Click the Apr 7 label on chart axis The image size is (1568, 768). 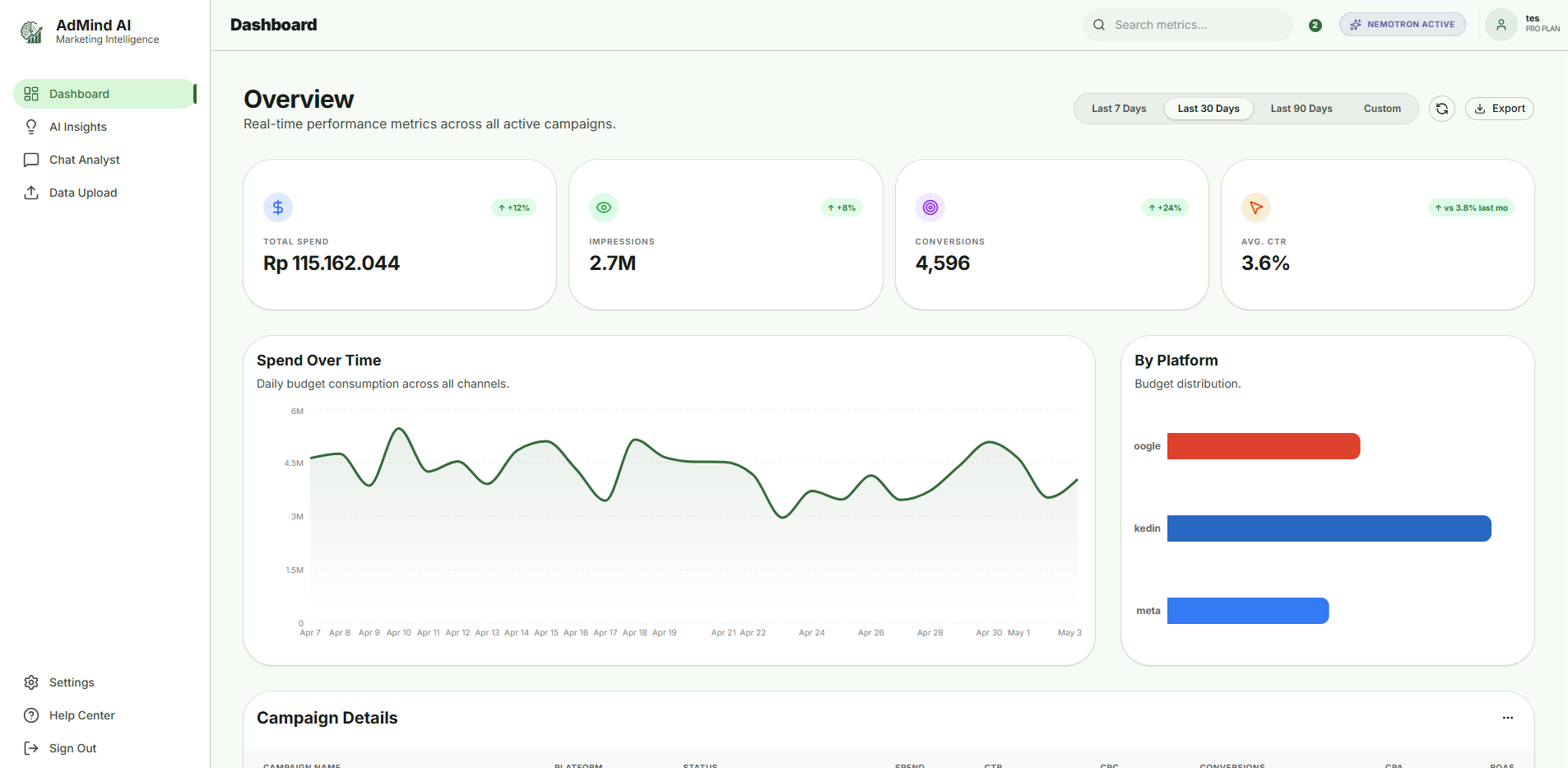point(310,633)
